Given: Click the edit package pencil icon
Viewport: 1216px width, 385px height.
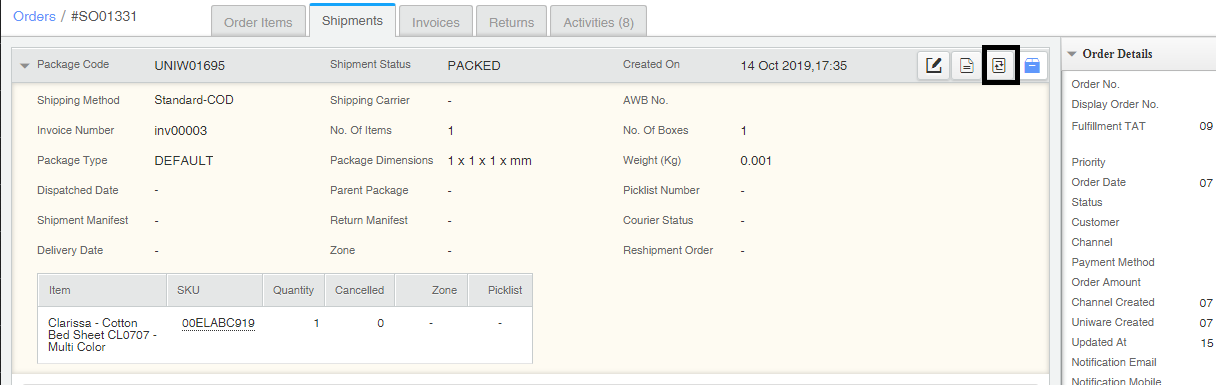Looking at the screenshot, I should click(x=934, y=66).
